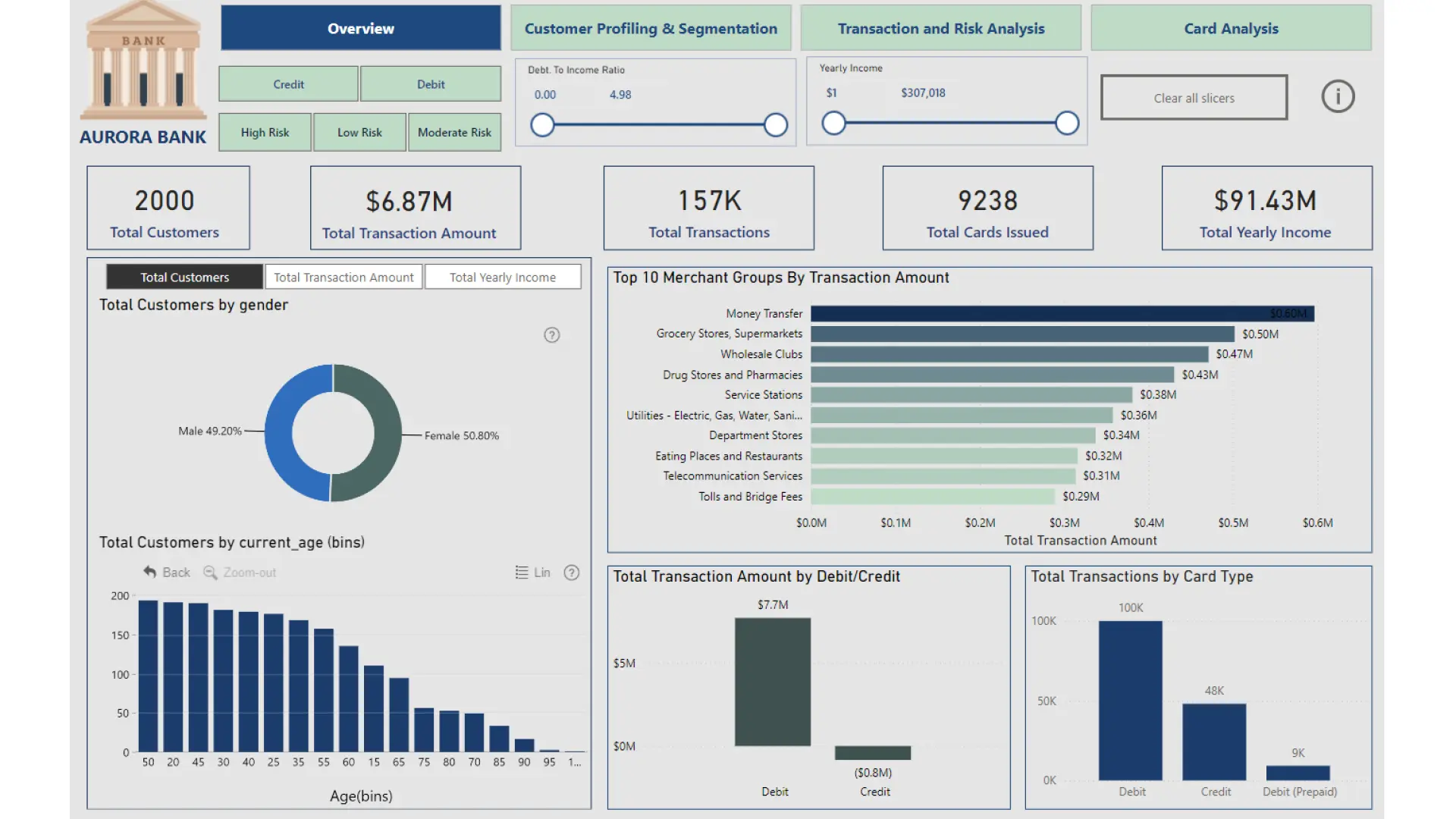
Task: Click the info icon next to Clear all slicers
Action: 1338,97
